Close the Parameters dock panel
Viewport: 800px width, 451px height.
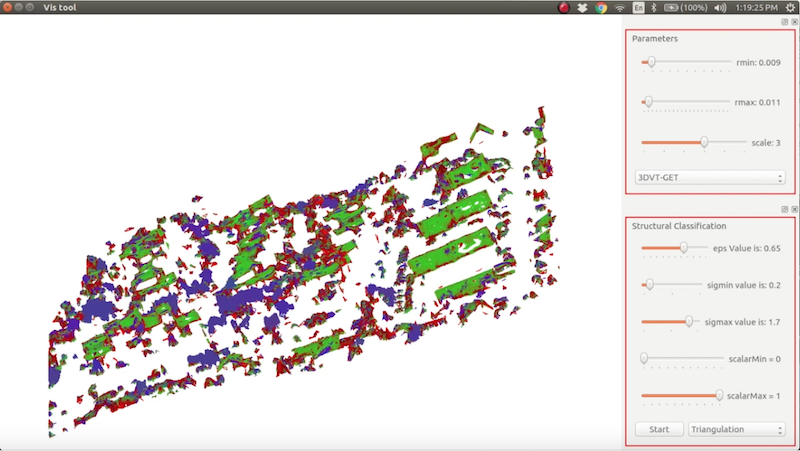pos(794,22)
